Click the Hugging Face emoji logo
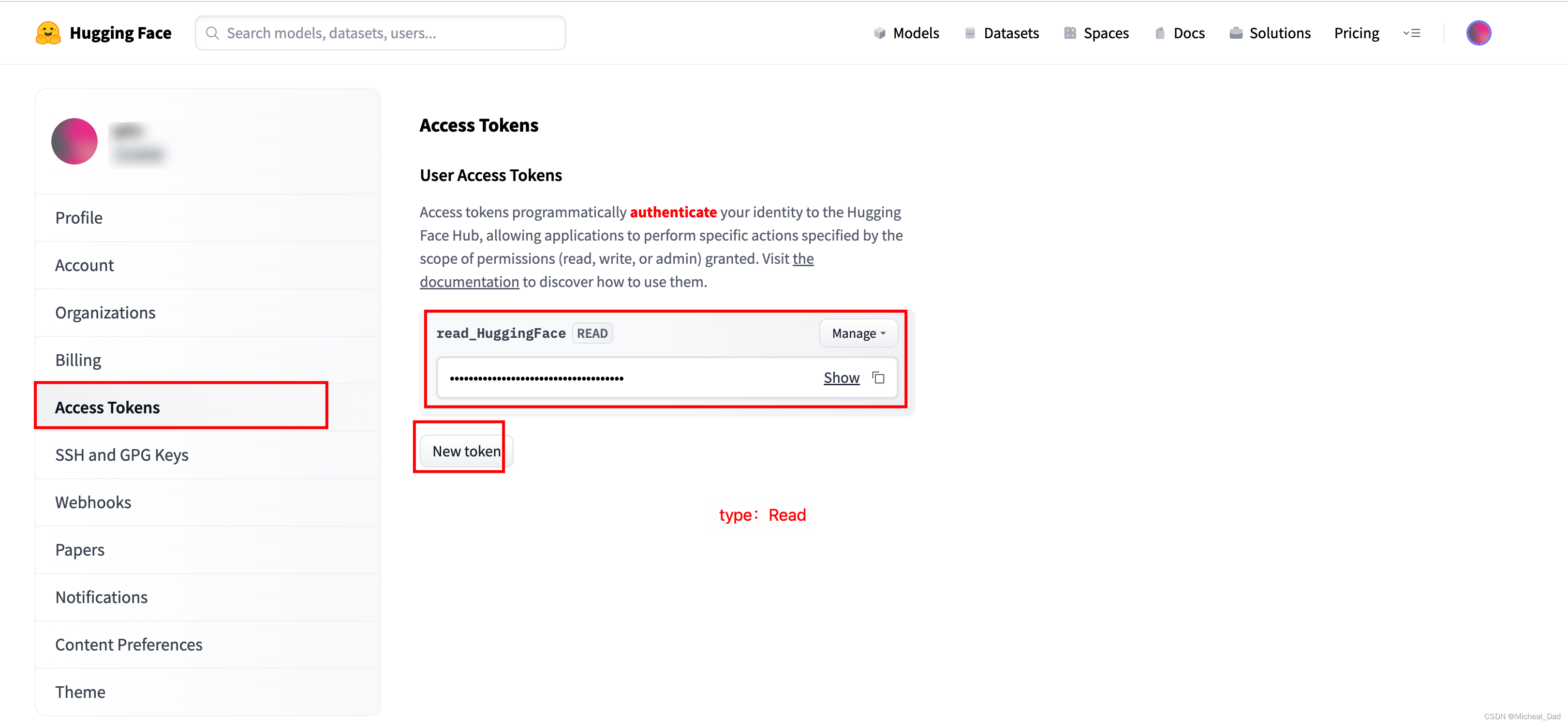Viewport: 1568px width, 725px height. click(48, 33)
